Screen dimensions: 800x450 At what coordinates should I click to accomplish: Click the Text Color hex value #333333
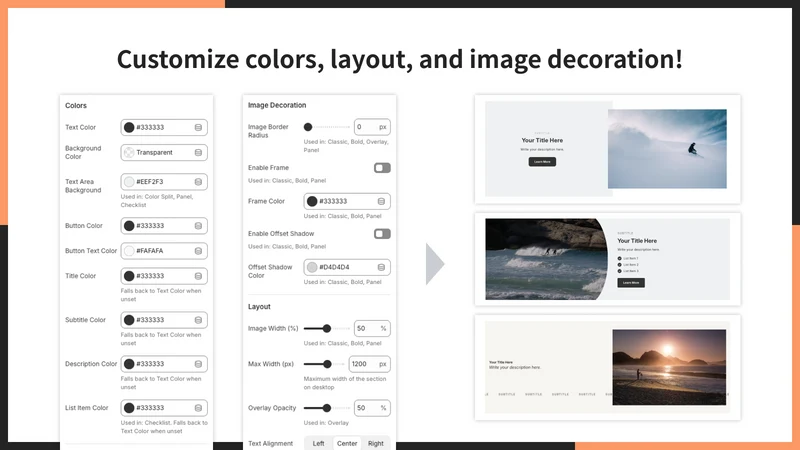pos(150,128)
